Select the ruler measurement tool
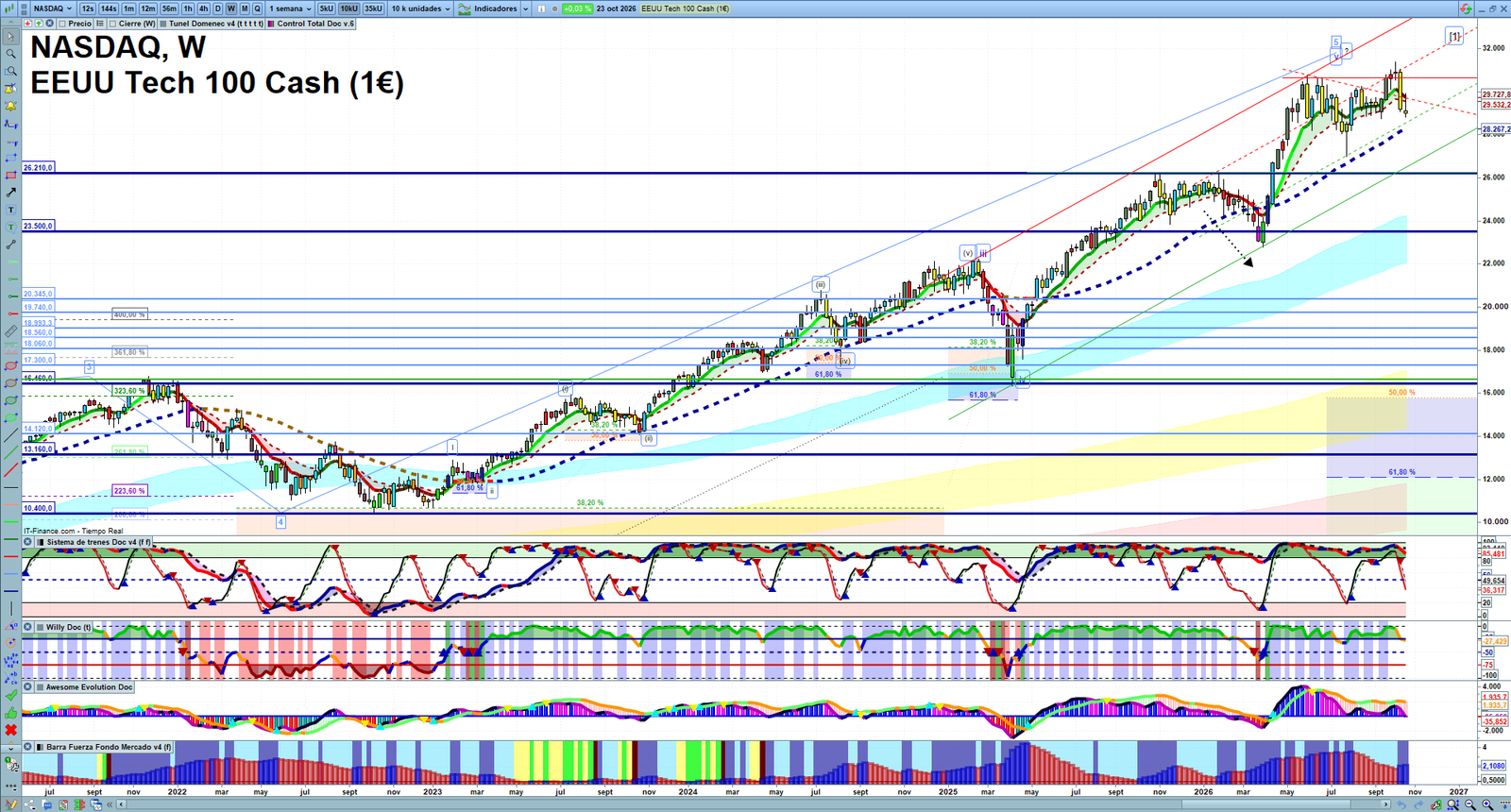1511x812 pixels. (10, 331)
